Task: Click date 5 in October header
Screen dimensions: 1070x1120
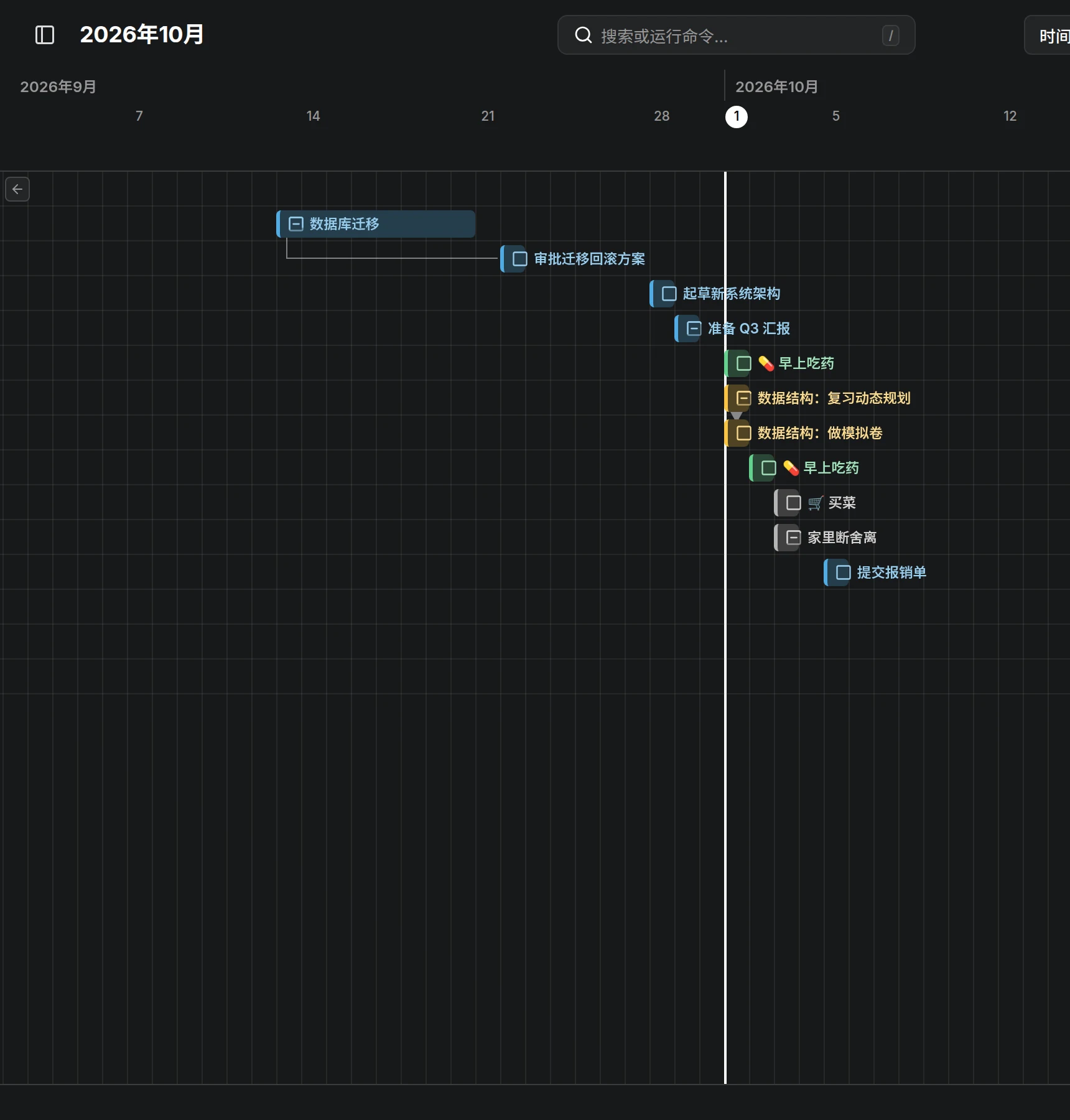Action: tap(836, 116)
